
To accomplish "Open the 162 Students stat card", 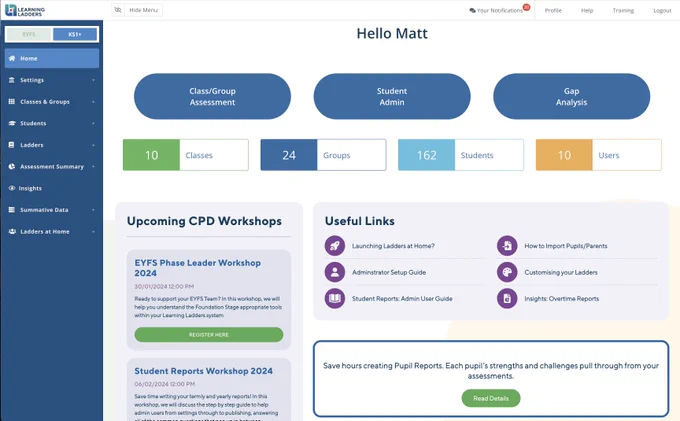I will 461,155.
